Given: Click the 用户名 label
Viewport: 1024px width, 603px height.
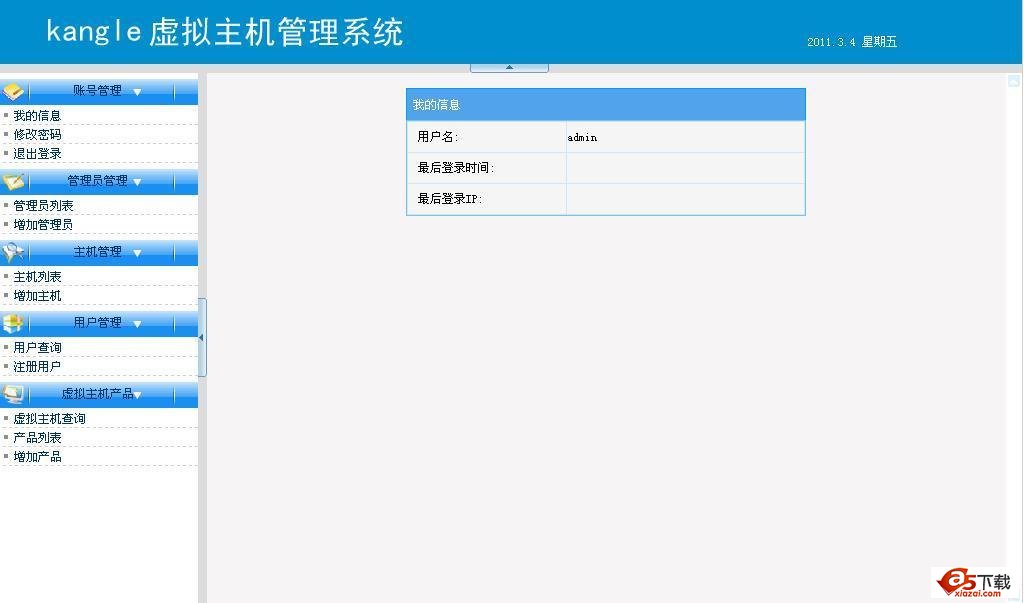Looking at the screenshot, I should 438,137.
